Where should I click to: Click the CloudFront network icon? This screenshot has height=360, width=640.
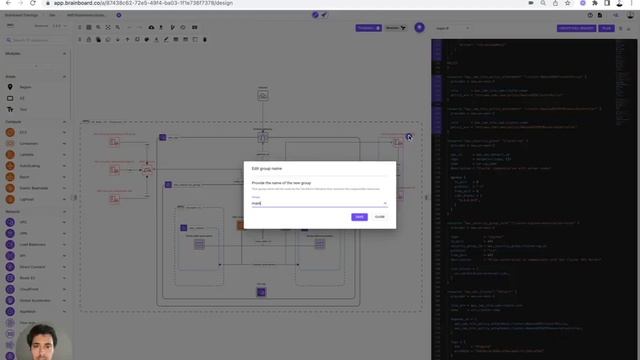pos(10,289)
